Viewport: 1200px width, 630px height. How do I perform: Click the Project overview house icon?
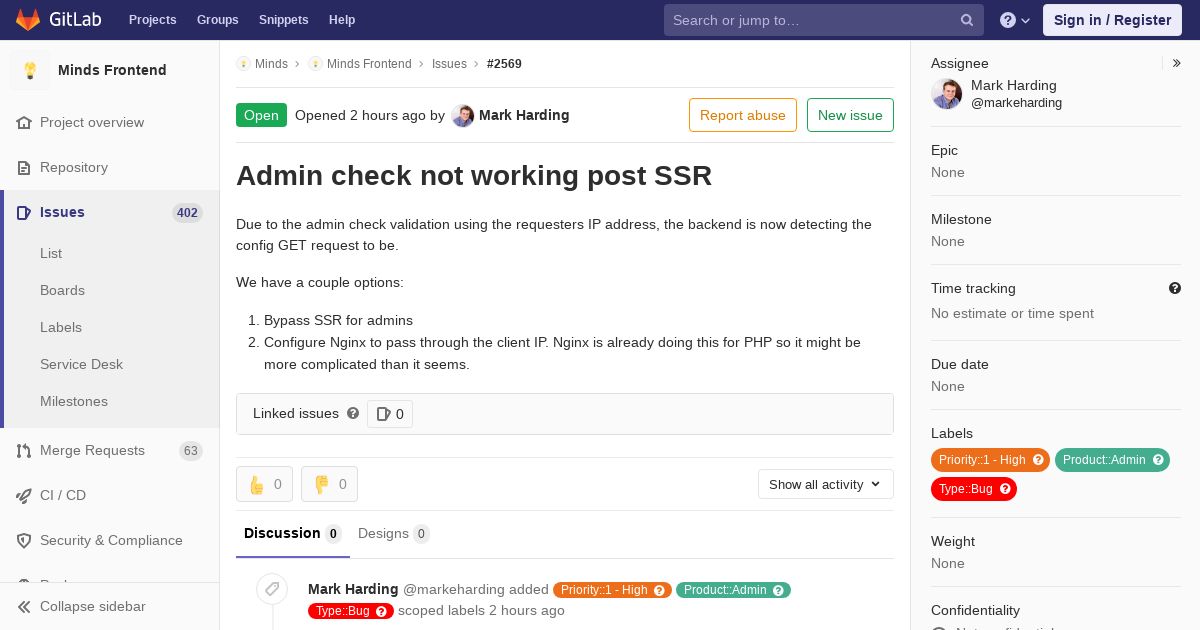click(24, 122)
